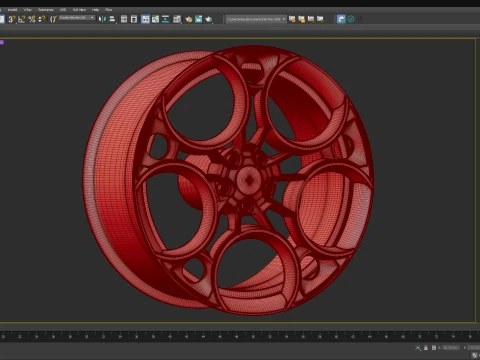Viewport: 480px width, 360px height.
Task: Open the project path dropdown
Action: [256, 19]
